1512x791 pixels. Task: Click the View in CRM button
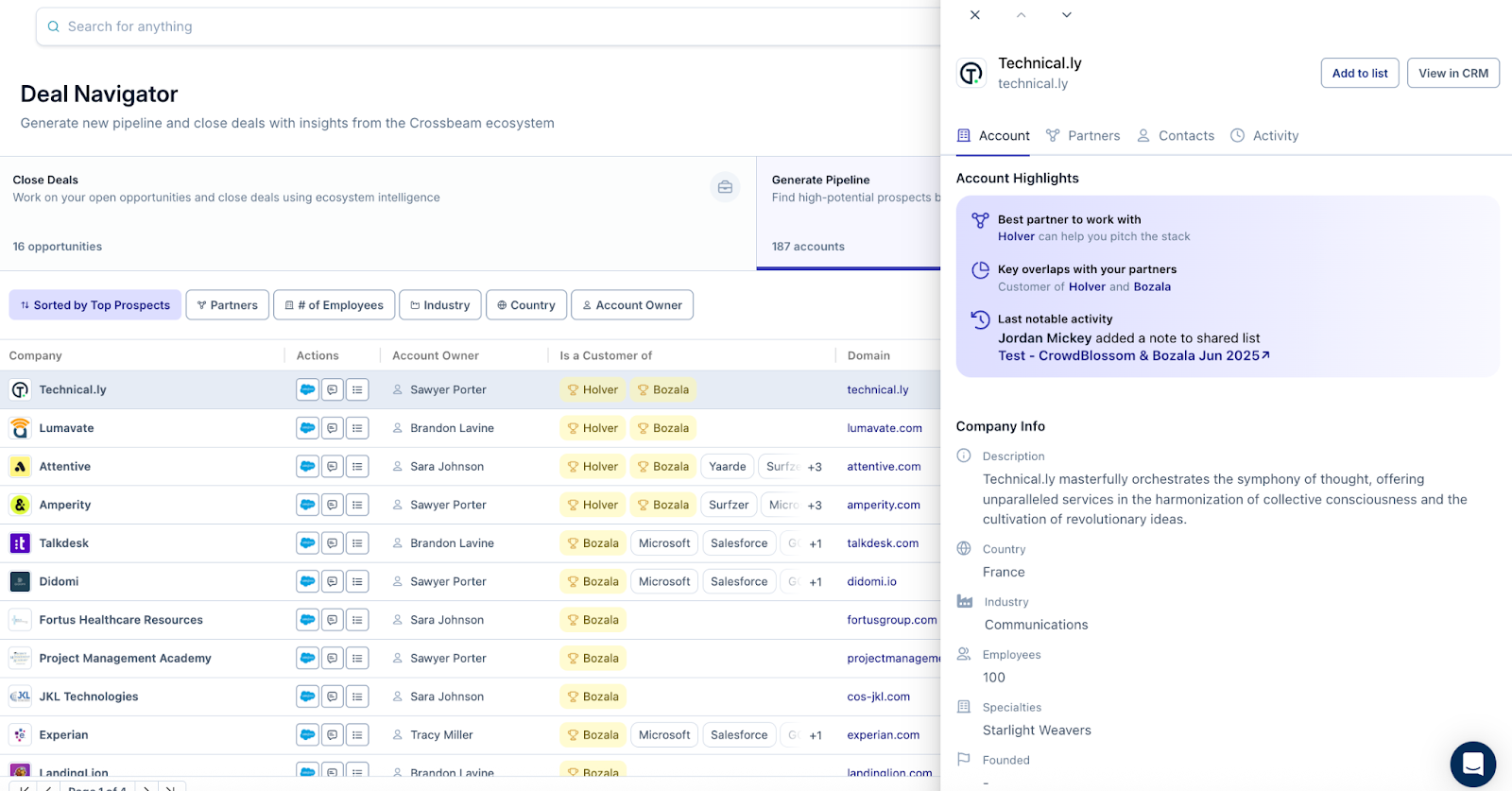[x=1453, y=73]
